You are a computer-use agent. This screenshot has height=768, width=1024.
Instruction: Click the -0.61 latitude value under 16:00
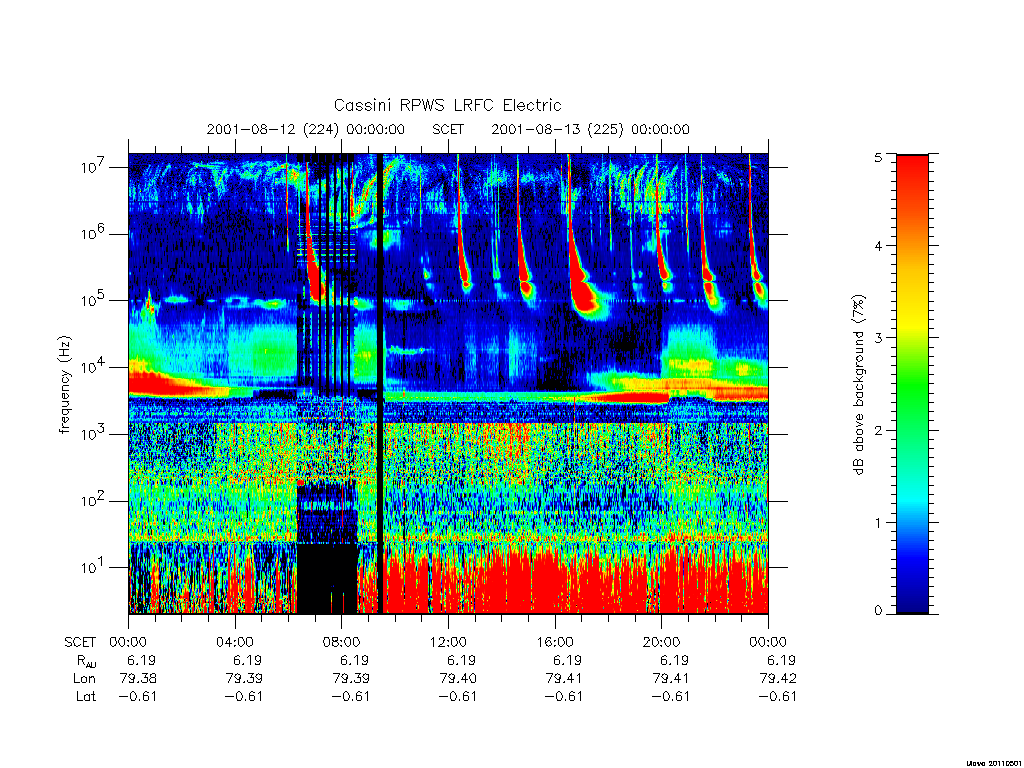(564, 696)
